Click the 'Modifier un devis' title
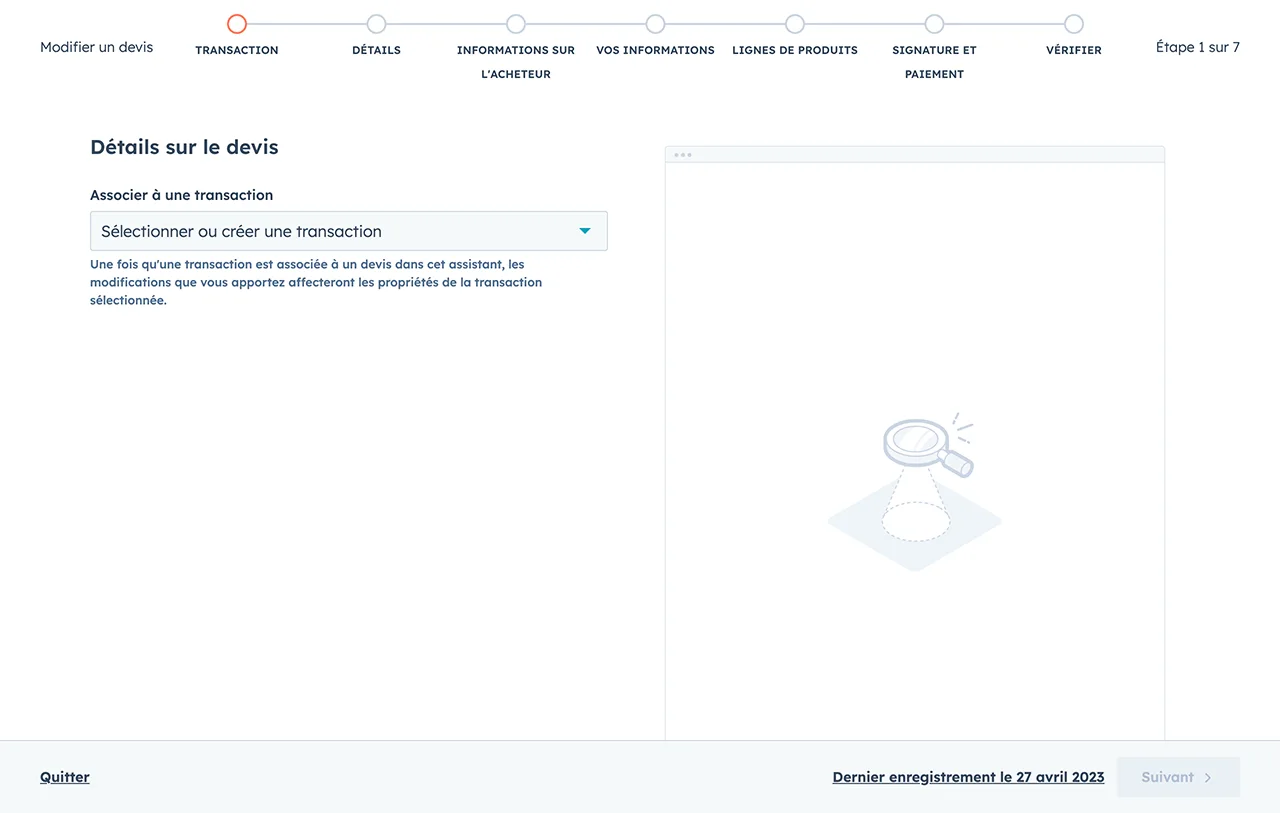Viewport: 1280px width, 813px height. [x=97, y=47]
